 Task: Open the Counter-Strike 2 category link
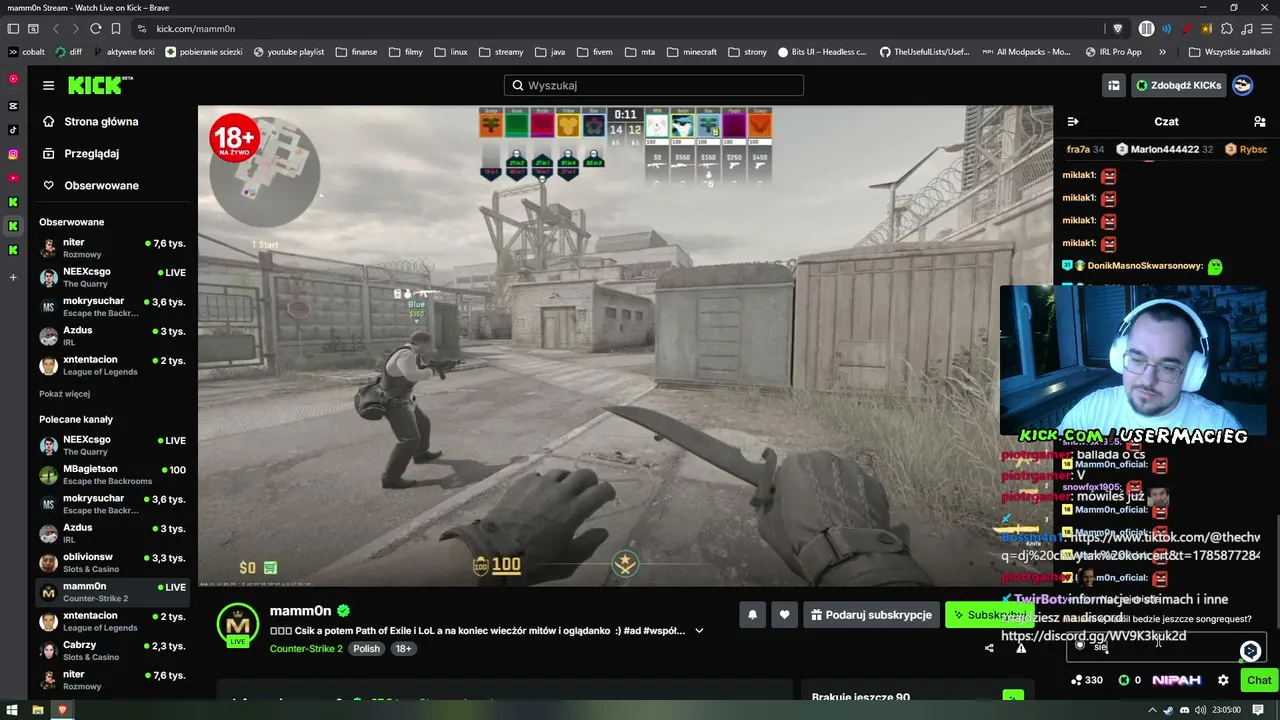pos(306,649)
